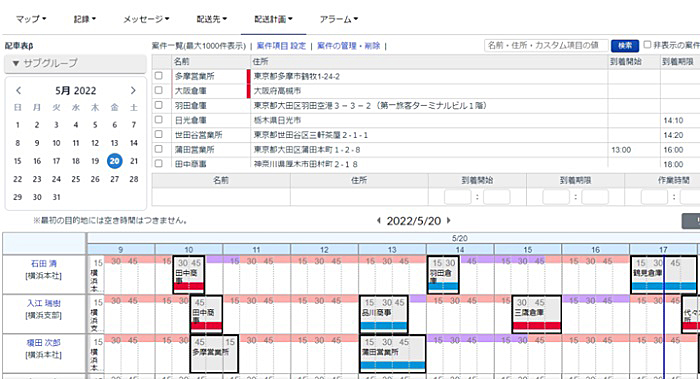Viewport: 700px width, 379px height.
Task: Click address 東京都多摩市鶴牧1-24-2
Action: pyautogui.click(x=297, y=76)
